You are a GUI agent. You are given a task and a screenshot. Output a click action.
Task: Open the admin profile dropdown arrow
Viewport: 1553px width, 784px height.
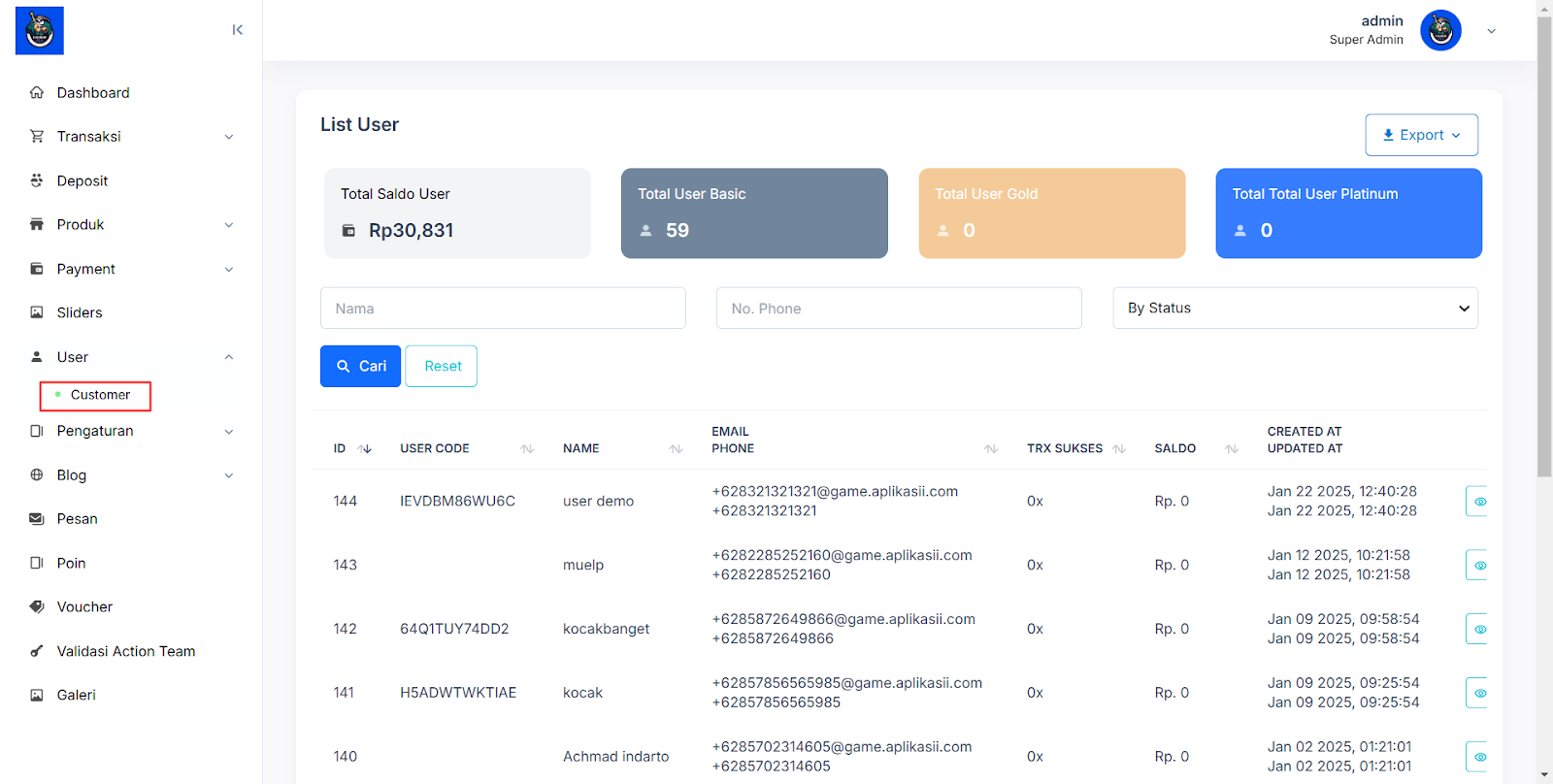1492,31
